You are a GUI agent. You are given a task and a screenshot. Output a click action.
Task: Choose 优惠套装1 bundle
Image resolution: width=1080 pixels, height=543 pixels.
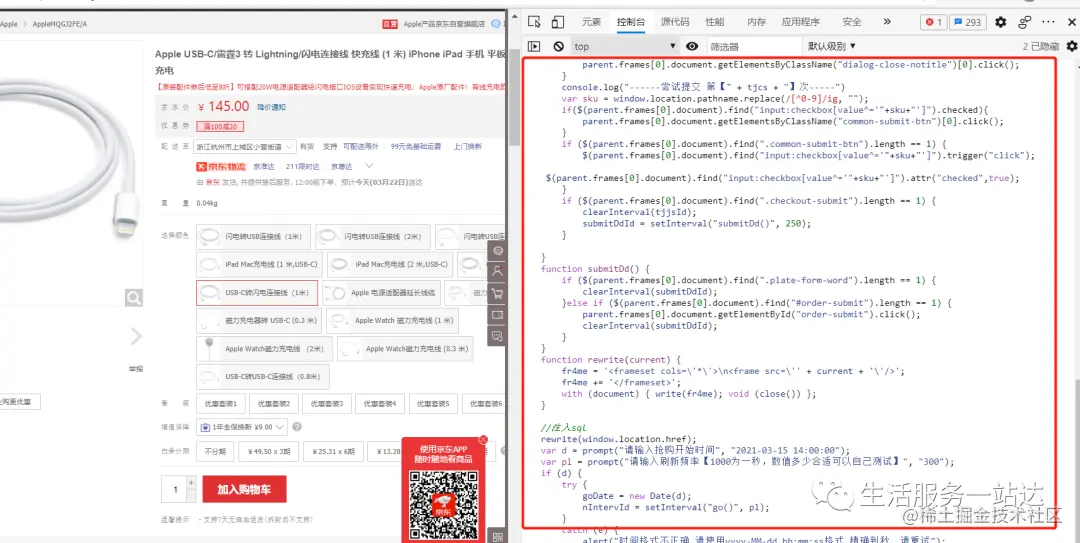pyautogui.click(x=222, y=404)
